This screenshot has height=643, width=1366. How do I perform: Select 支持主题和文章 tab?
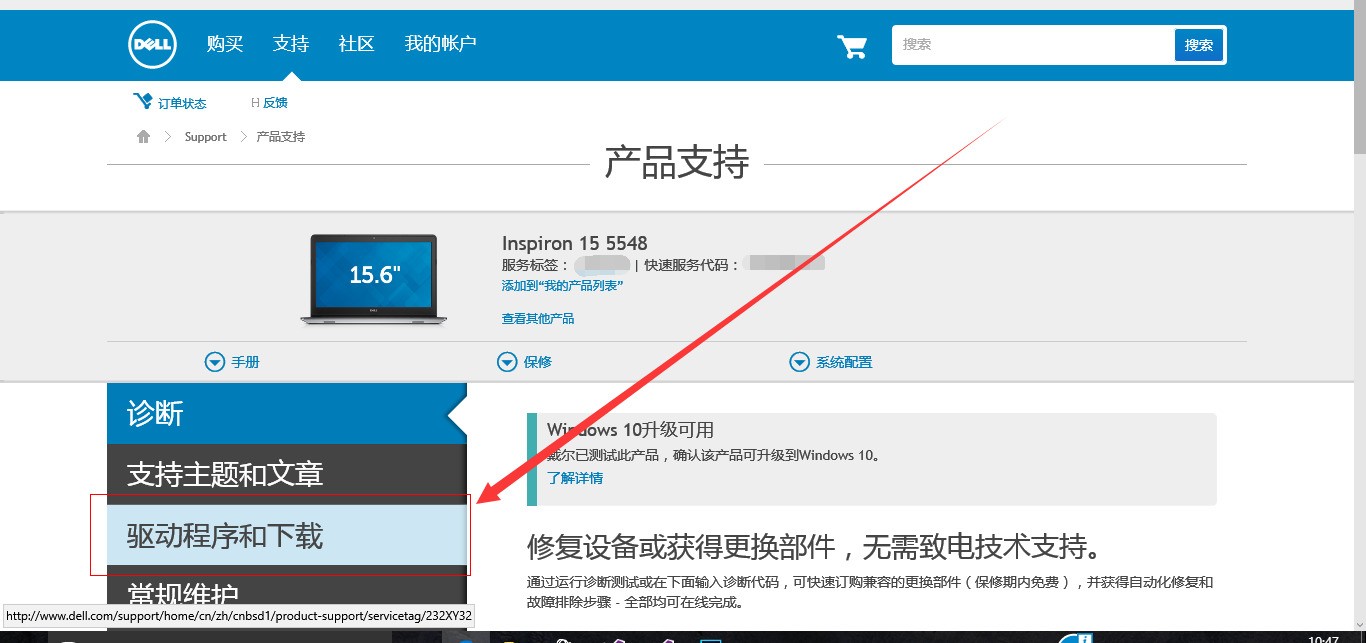click(x=287, y=474)
